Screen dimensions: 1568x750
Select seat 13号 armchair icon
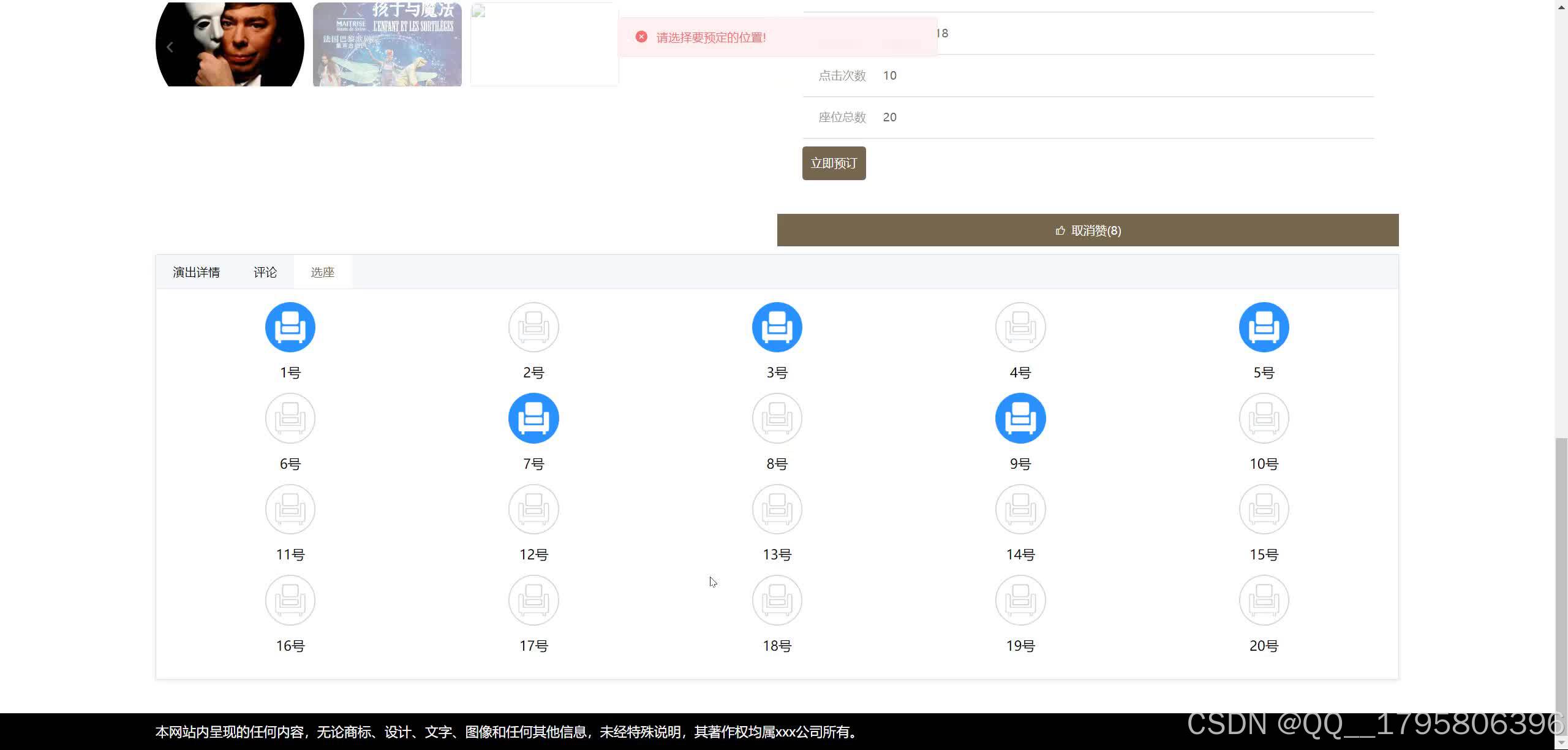(777, 509)
